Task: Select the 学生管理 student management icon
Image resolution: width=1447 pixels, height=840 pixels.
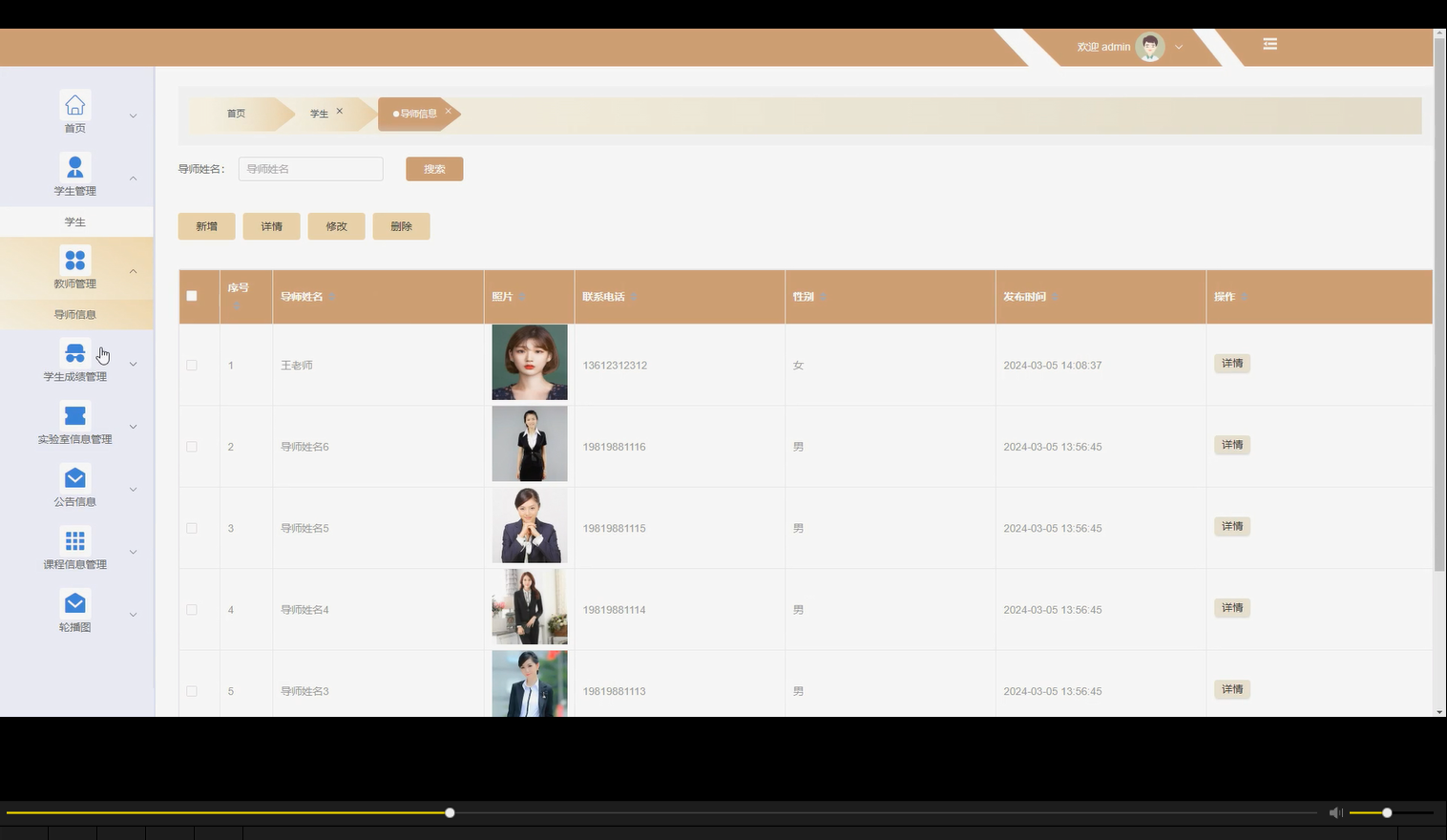Action: (x=74, y=166)
